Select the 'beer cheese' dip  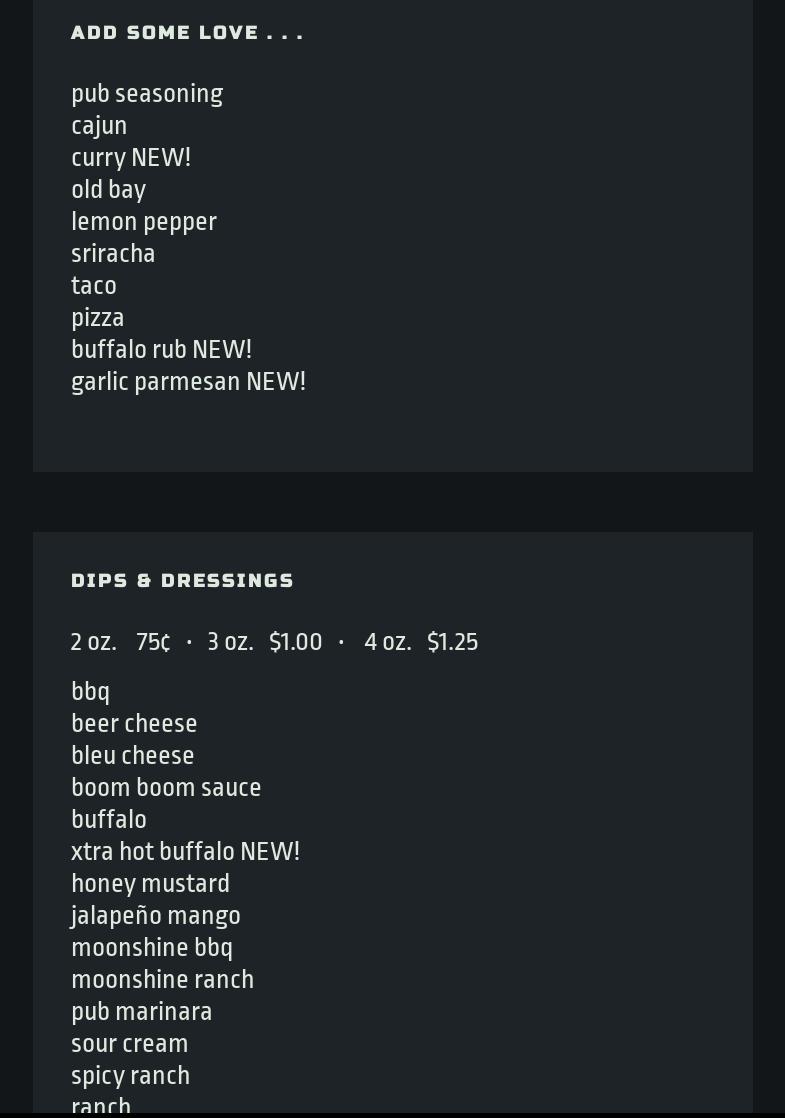coord(134,724)
